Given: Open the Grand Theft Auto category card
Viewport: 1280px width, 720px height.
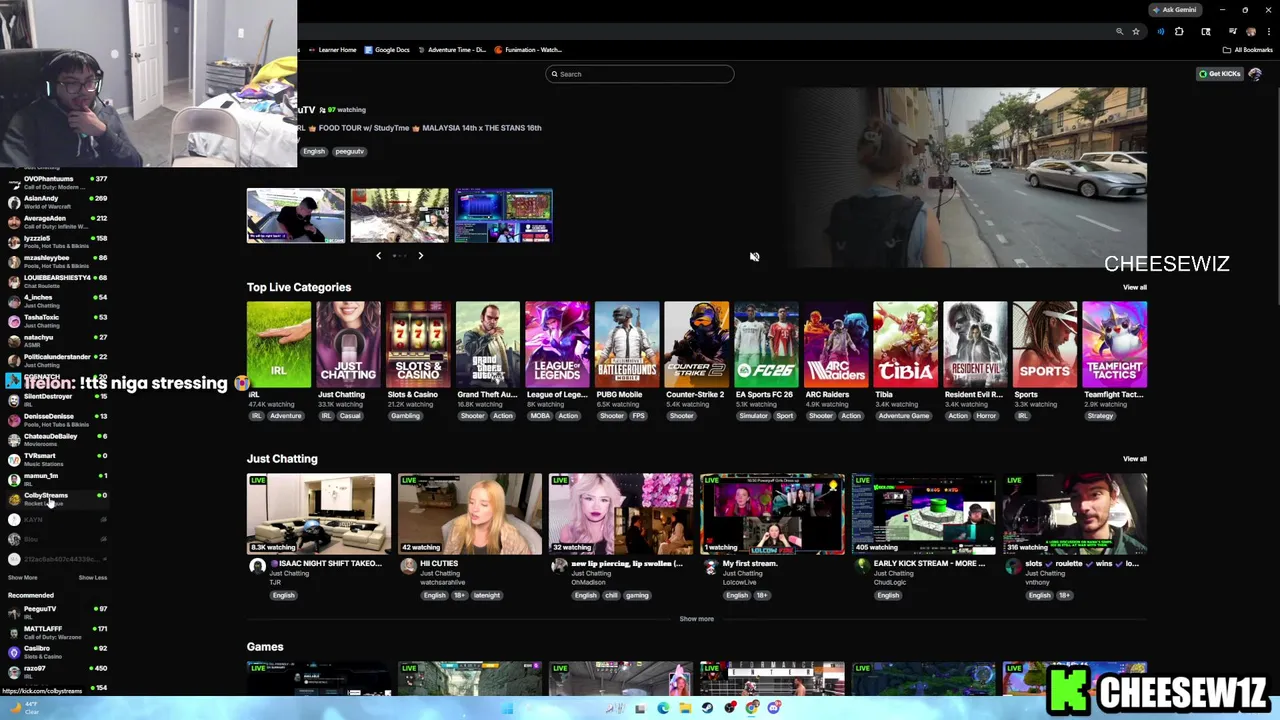Looking at the screenshot, I should pos(488,345).
